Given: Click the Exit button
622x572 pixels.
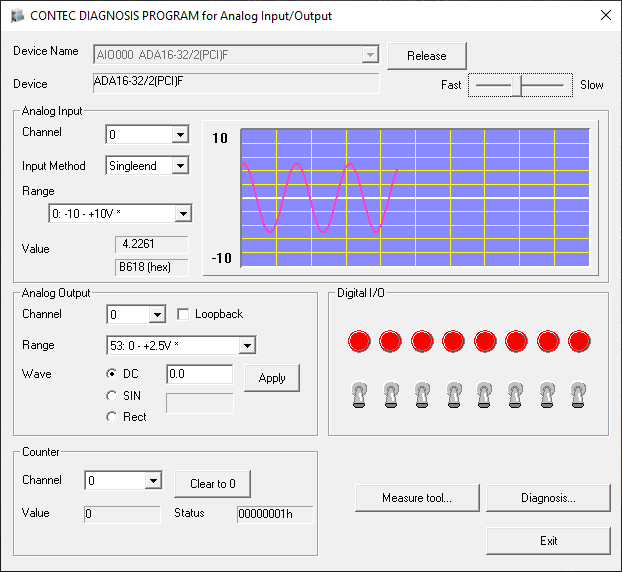Looking at the screenshot, I should [548, 541].
